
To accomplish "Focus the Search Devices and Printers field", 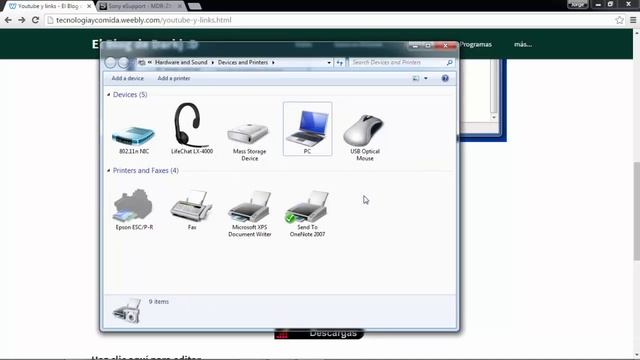I will [x=398, y=62].
